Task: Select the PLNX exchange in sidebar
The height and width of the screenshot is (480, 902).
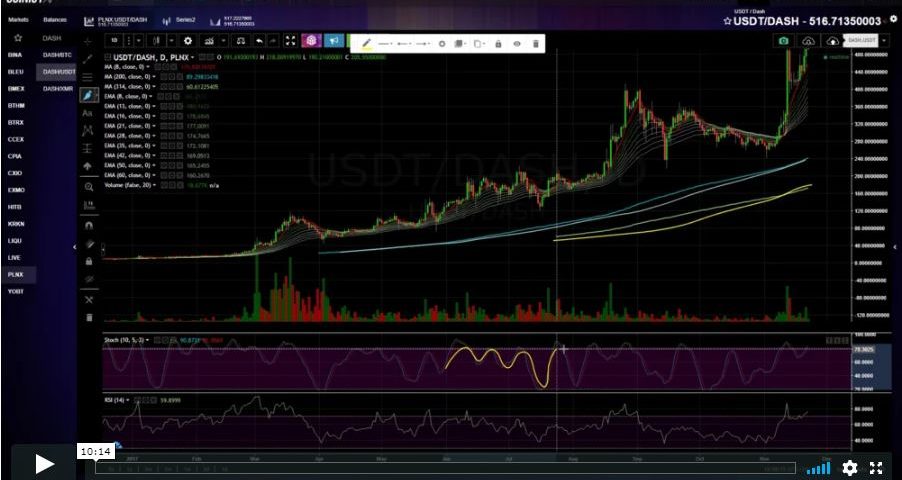Action: 16,273
